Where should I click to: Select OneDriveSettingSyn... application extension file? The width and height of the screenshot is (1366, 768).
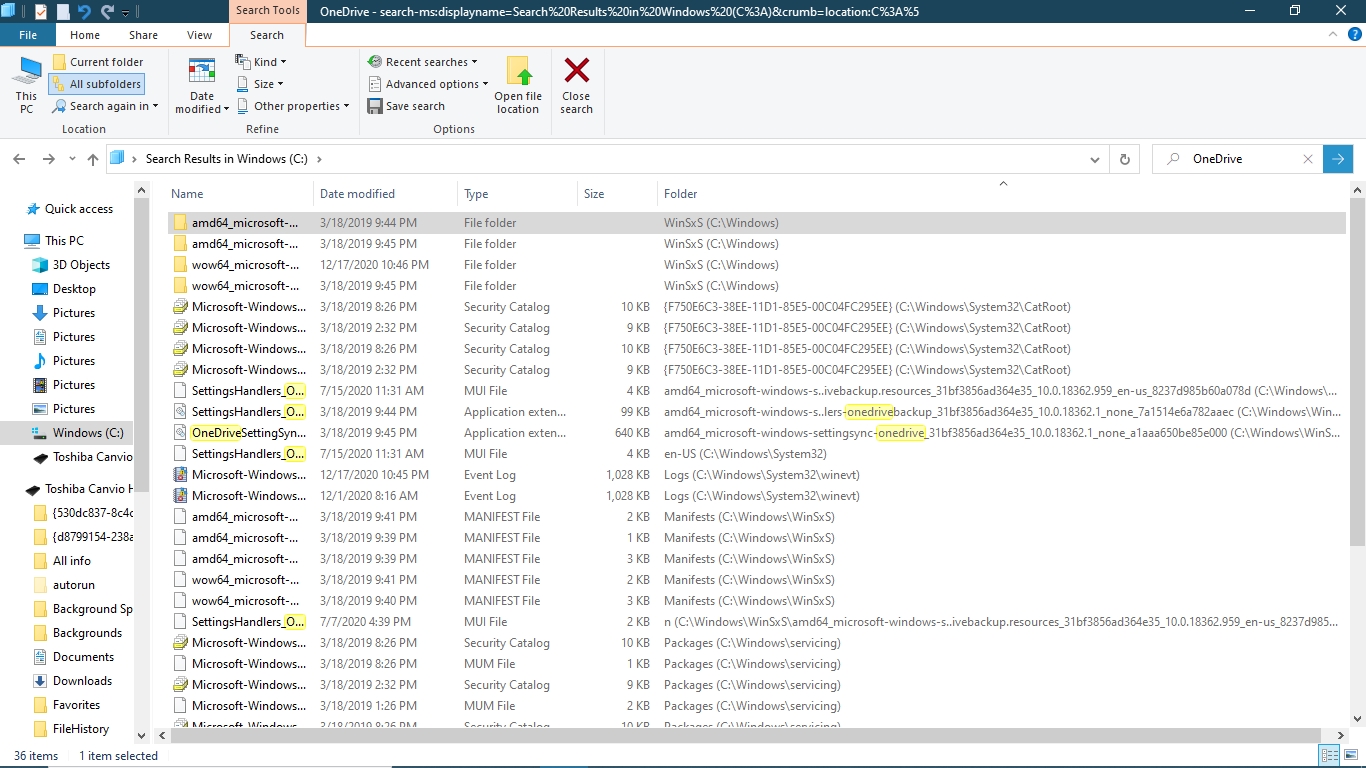[757, 433]
